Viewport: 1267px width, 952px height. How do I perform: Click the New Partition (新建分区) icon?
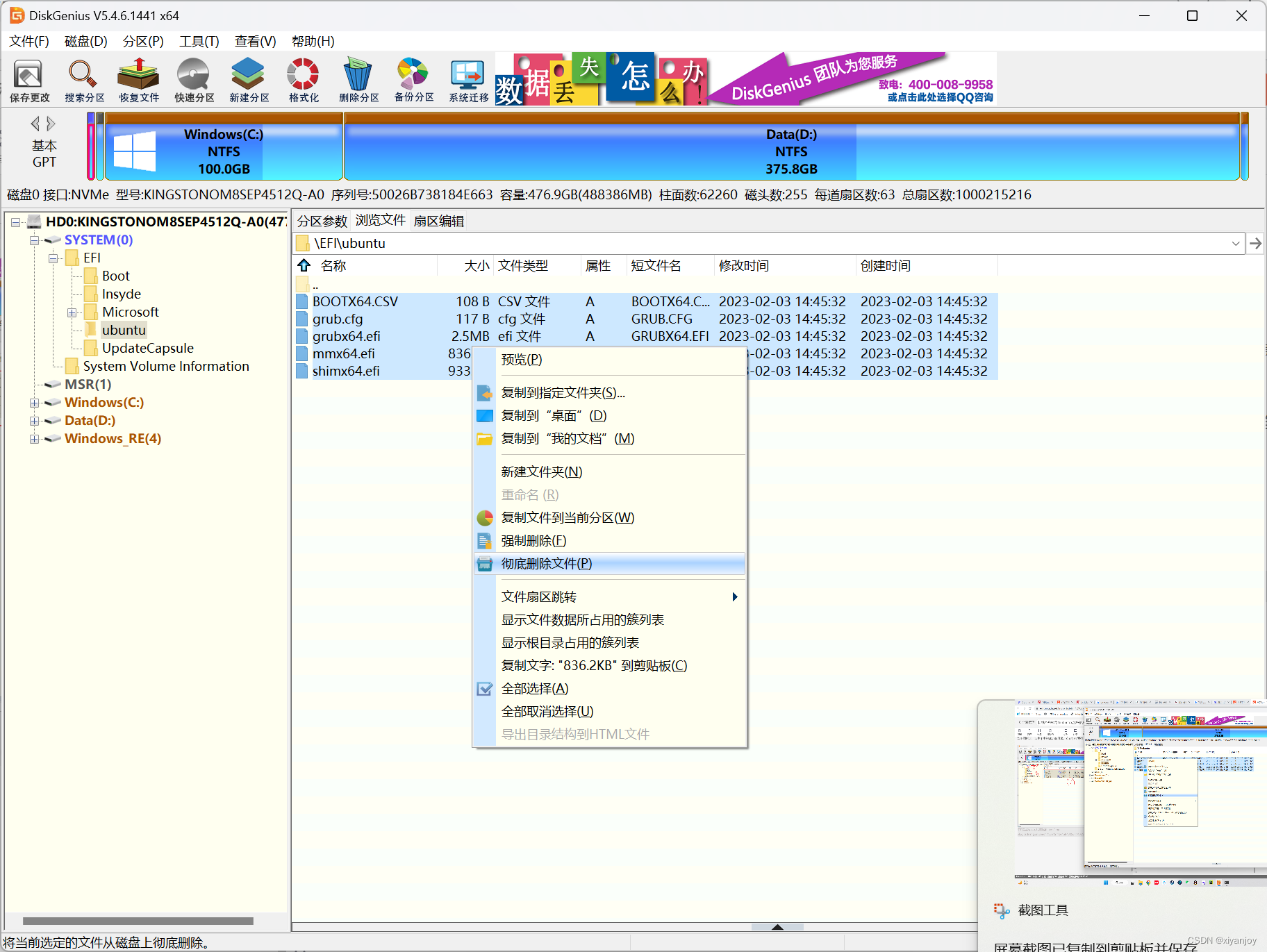point(249,80)
